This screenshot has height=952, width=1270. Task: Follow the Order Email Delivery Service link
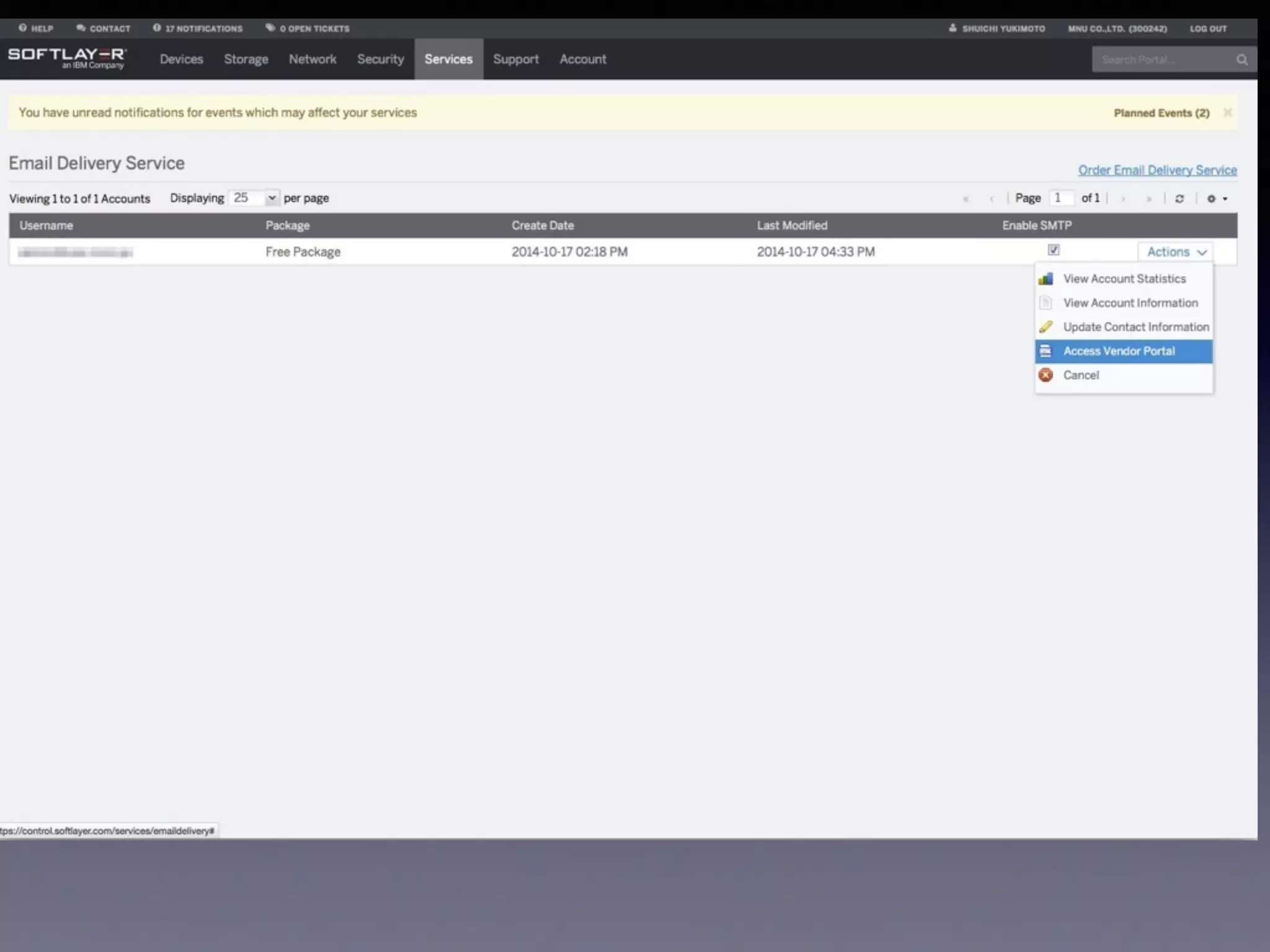coord(1157,170)
